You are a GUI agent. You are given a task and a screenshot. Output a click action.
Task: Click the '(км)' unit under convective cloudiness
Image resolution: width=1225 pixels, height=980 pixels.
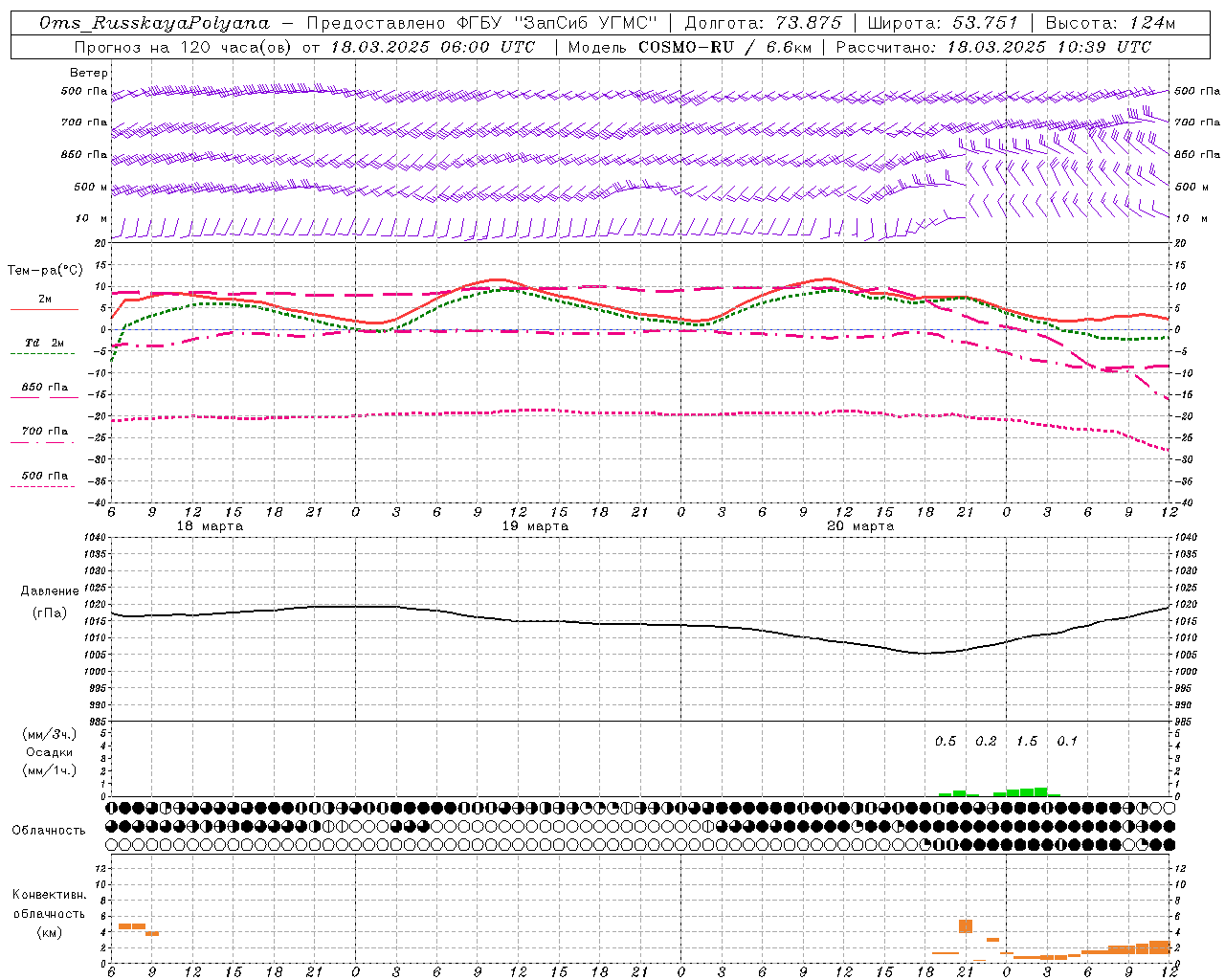pyautogui.click(x=49, y=932)
